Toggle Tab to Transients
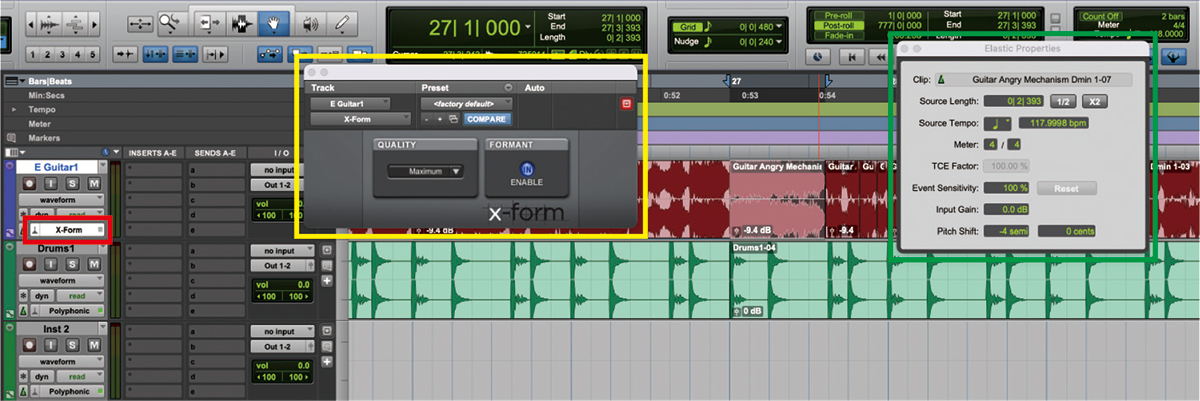The image size is (1200, 401). (x=126, y=53)
